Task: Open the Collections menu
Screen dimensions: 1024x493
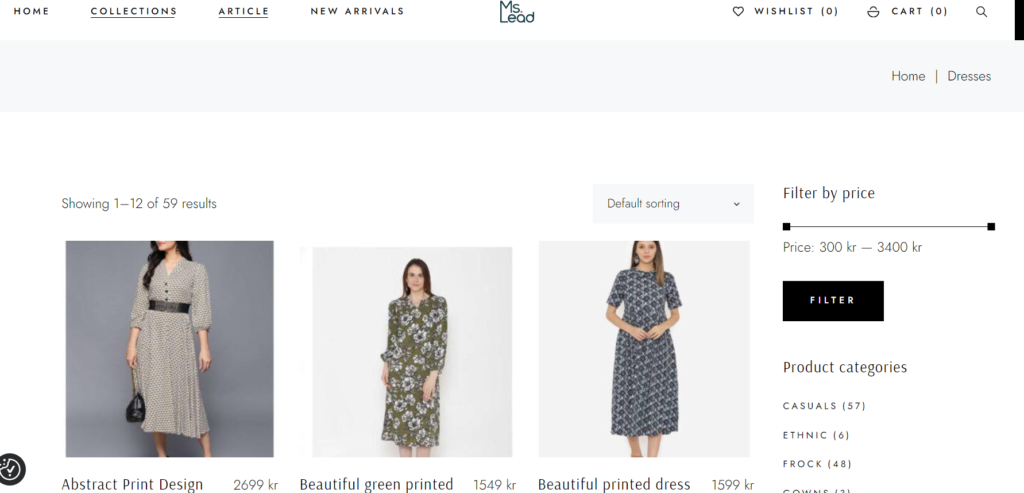Action: pyautogui.click(x=133, y=12)
